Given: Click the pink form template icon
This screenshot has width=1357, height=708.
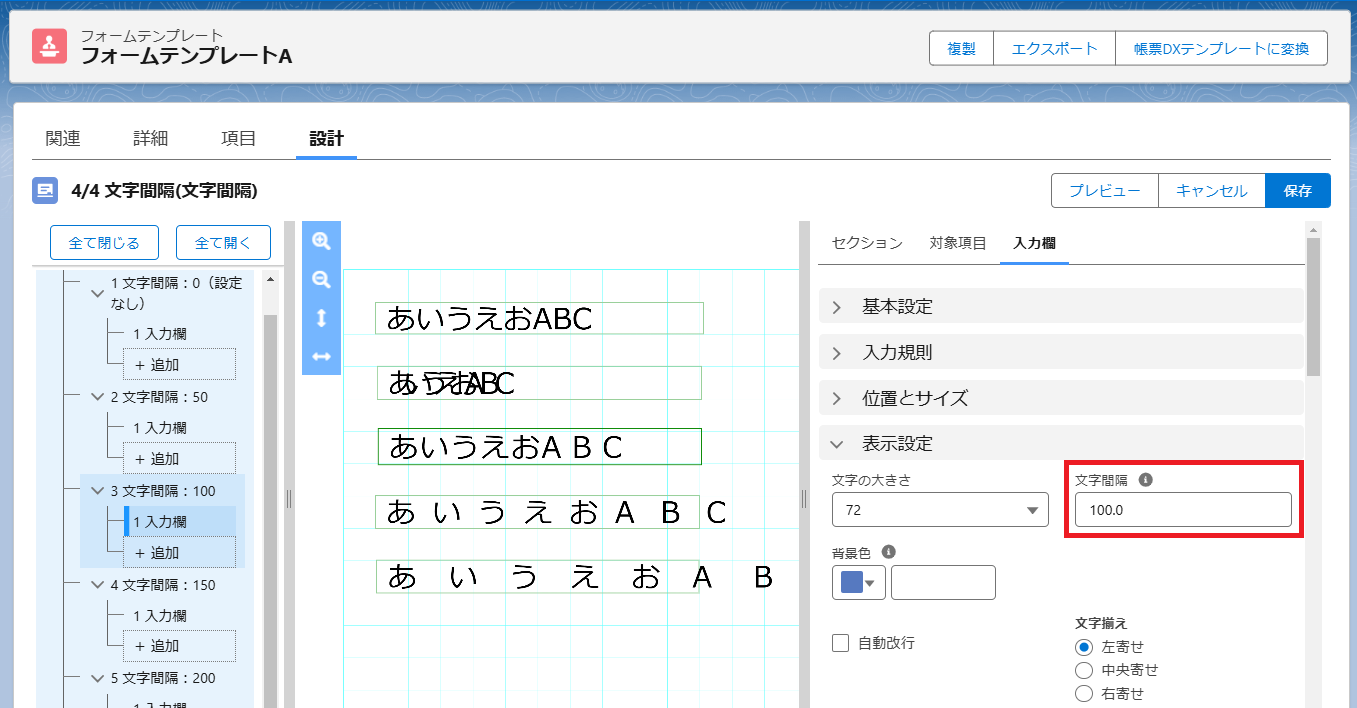Looking at the screenshot, I should click(x=49, y=46).
